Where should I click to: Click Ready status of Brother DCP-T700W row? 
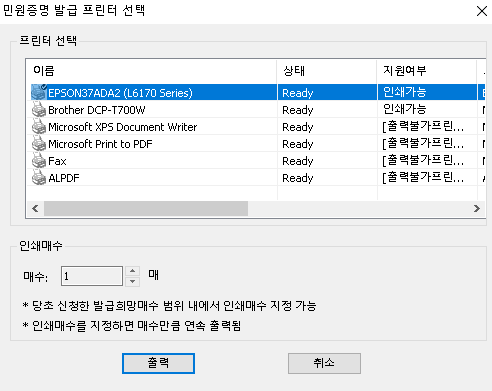point(298,110)
